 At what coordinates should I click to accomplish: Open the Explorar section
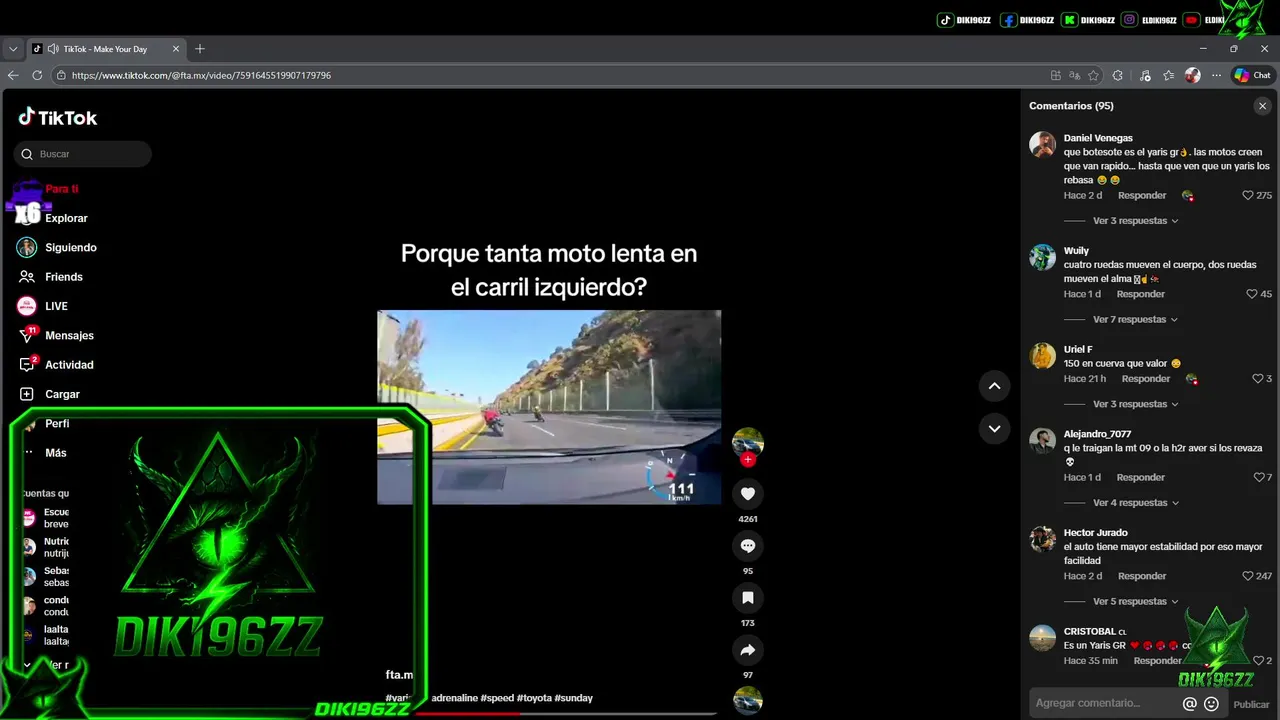(x=66, y=218)
